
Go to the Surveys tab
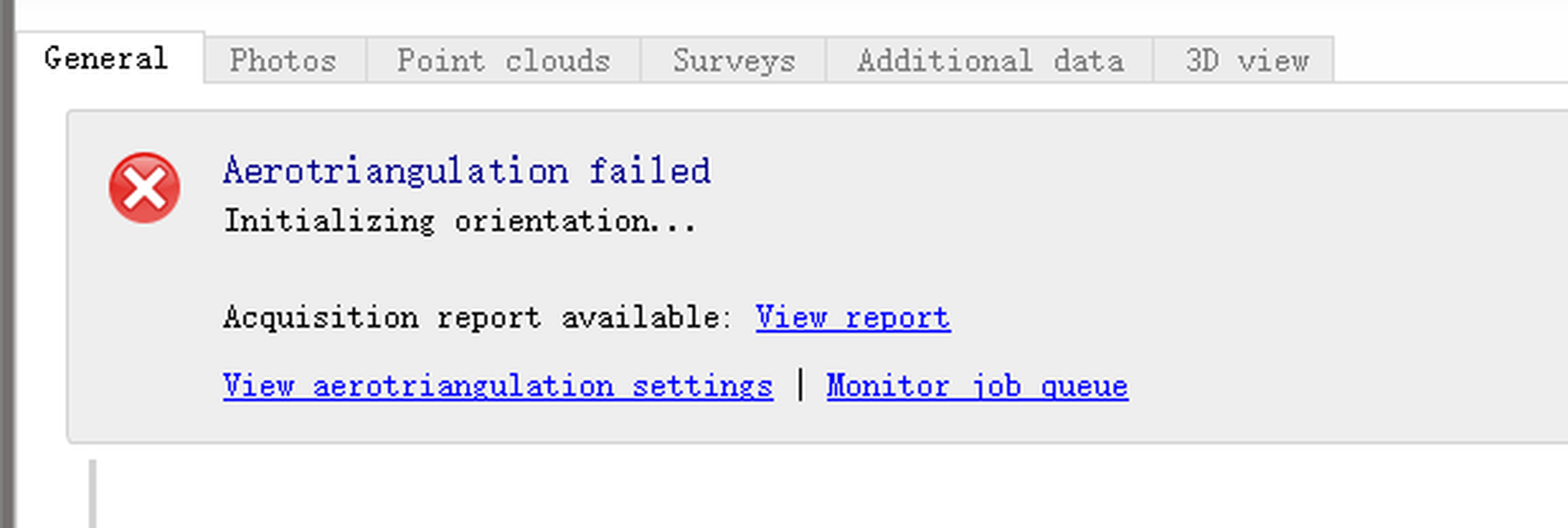(x=734, y=60)
